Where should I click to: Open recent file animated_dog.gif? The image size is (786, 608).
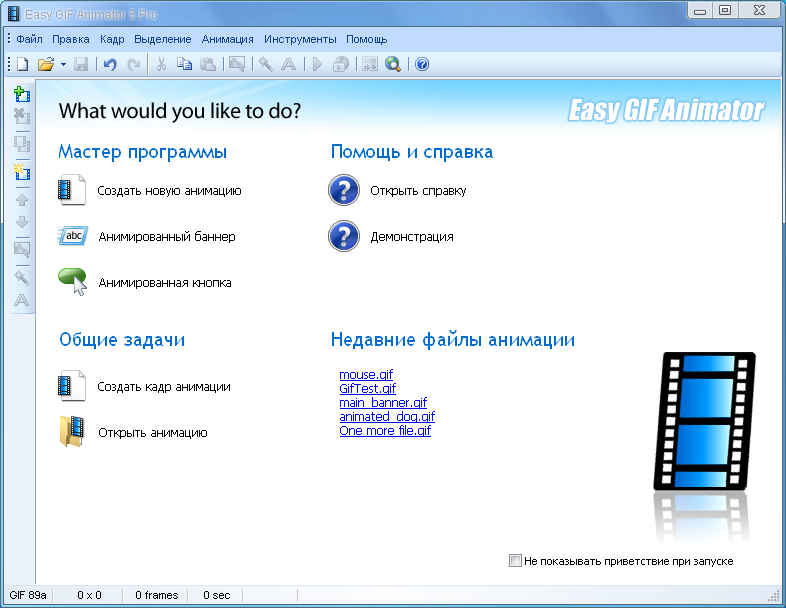pyautogui.click(x=387, y=417)
